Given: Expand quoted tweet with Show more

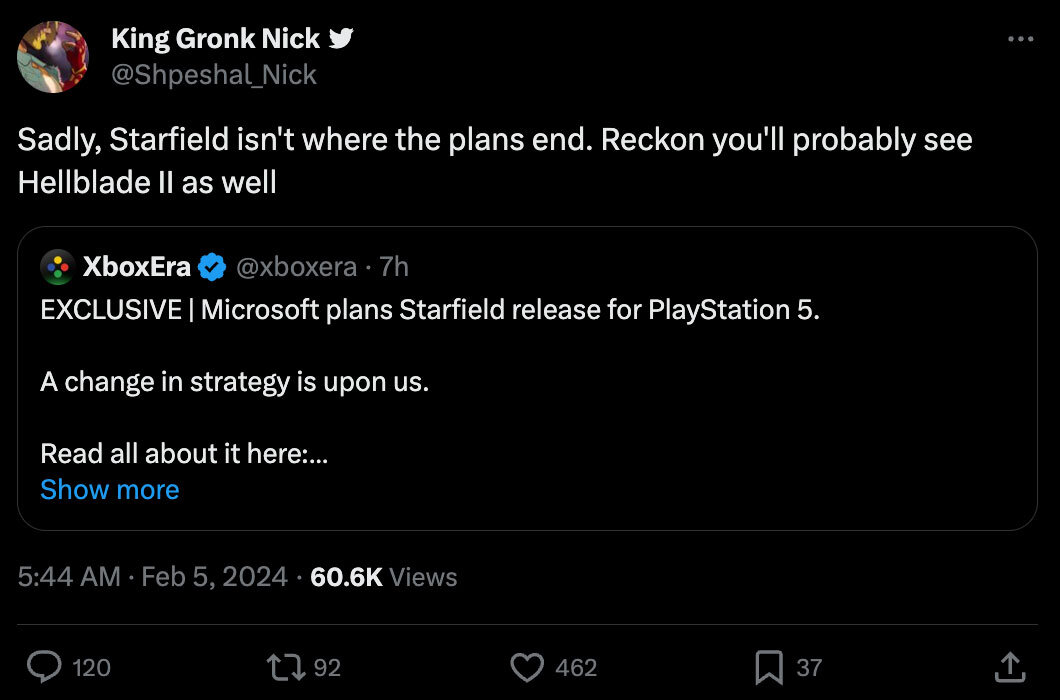Looking at the screenshot, I should [110, 490].
